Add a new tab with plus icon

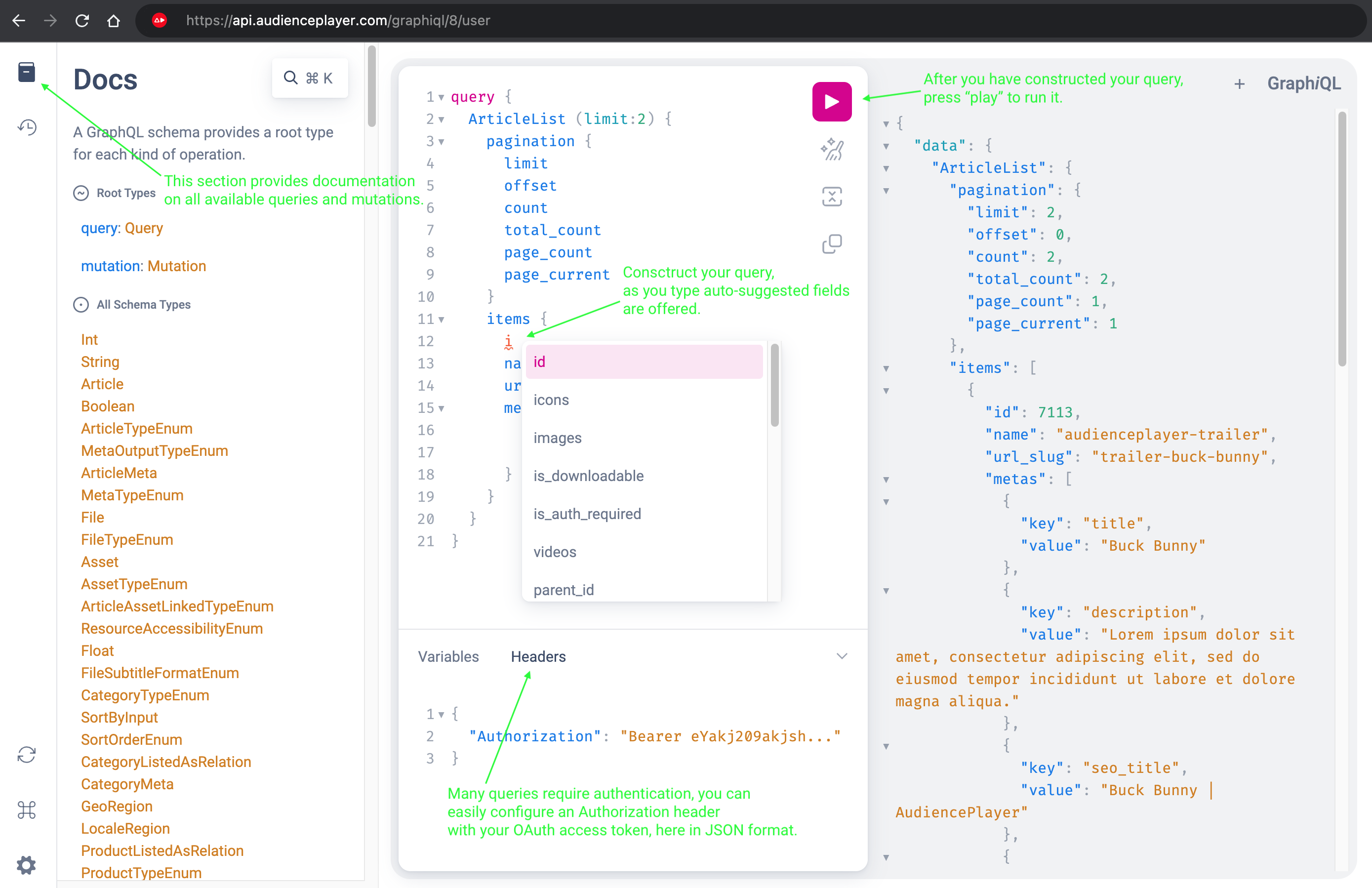[1240, 84]
